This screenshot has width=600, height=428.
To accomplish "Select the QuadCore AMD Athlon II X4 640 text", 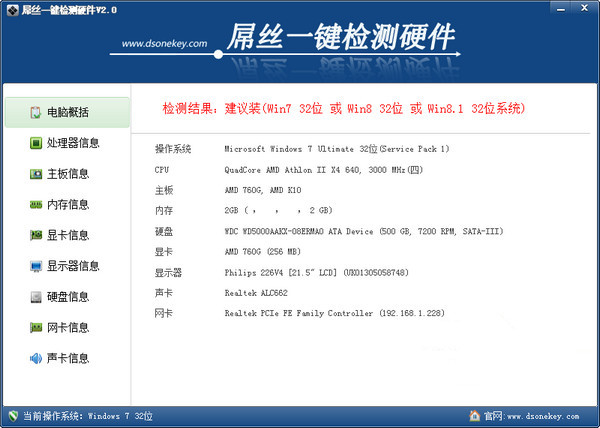I will [x=323, y=170].
